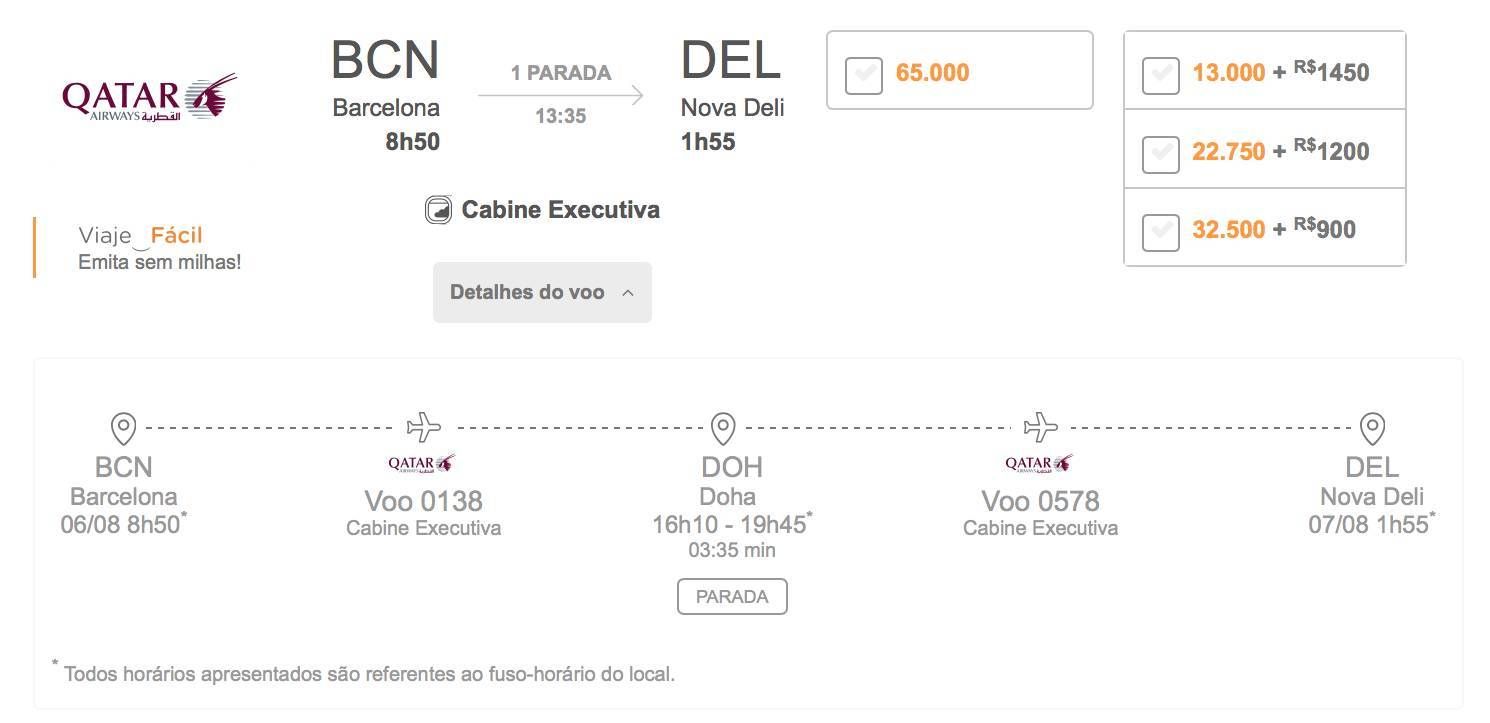This screenshot has height=723, width=1490.
Task: Click the Voo 0578 flight label
Action: pos(1040,500)
